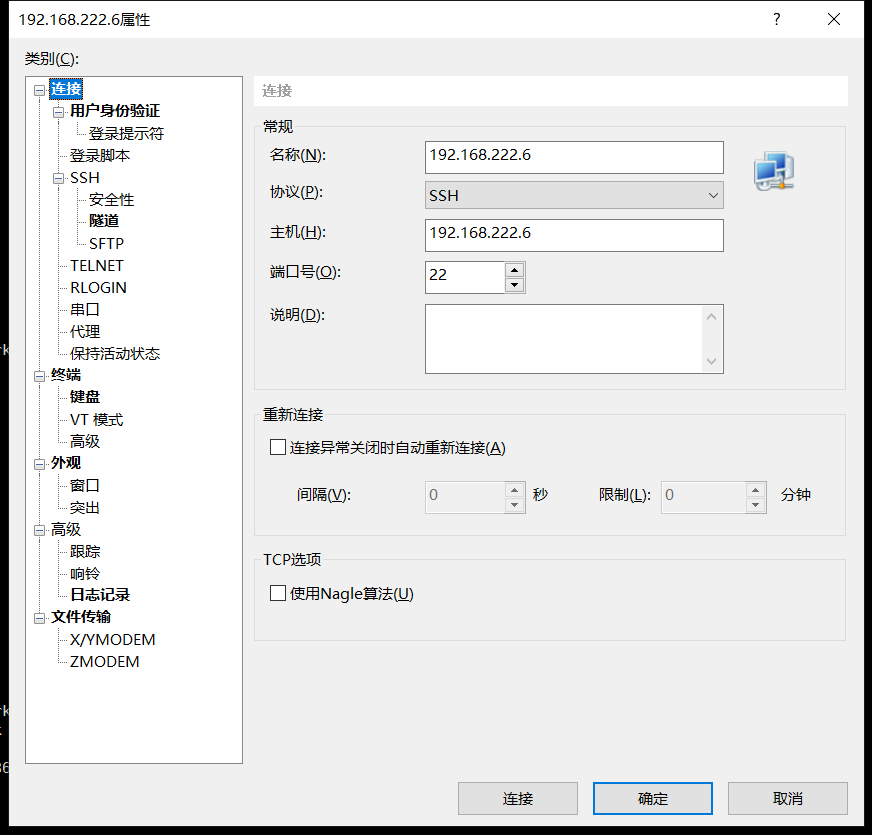Collapse the 用户身份验证 tree node
The image size is (872, 835).
coord(58,112)
